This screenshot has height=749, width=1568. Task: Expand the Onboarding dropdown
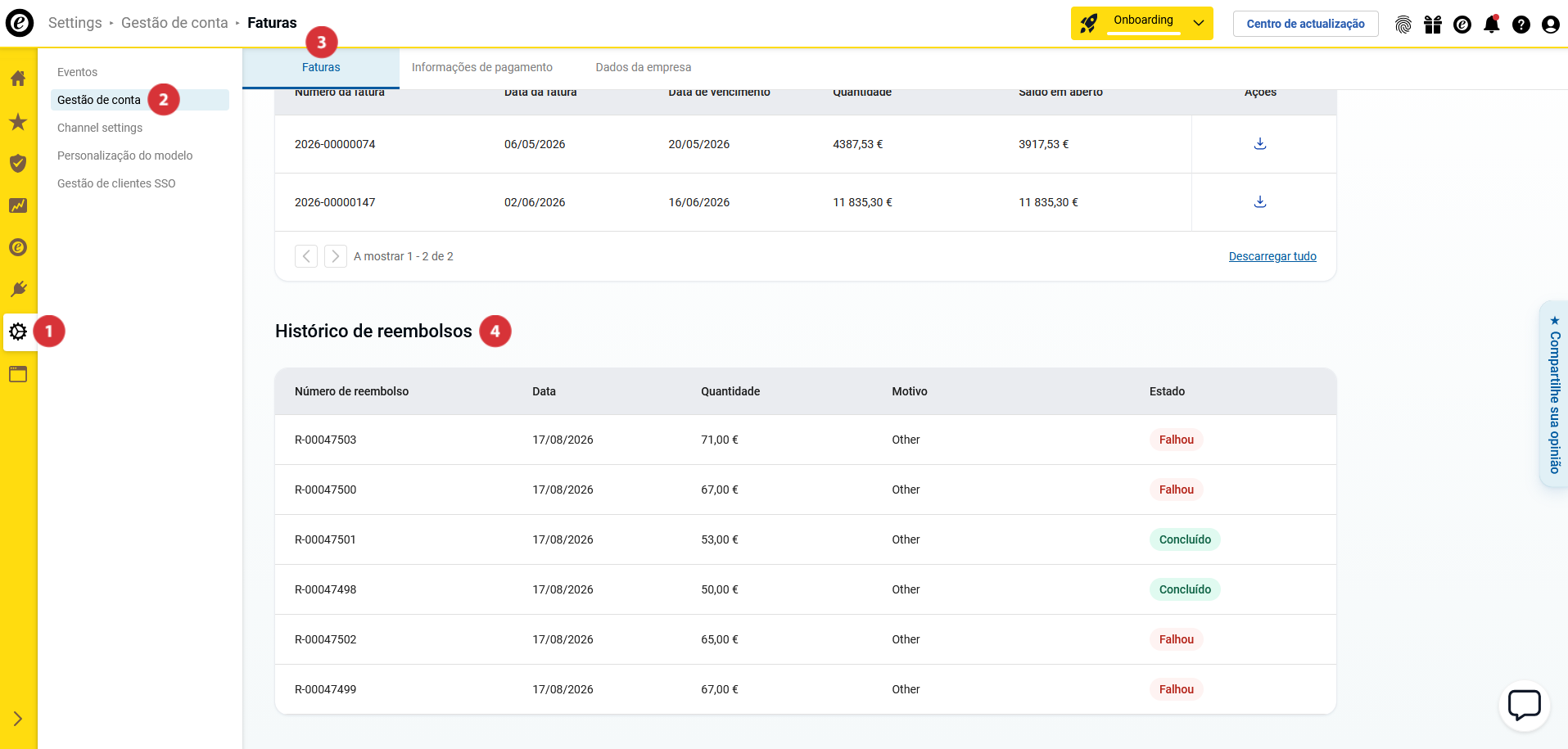pos(1142,24)
